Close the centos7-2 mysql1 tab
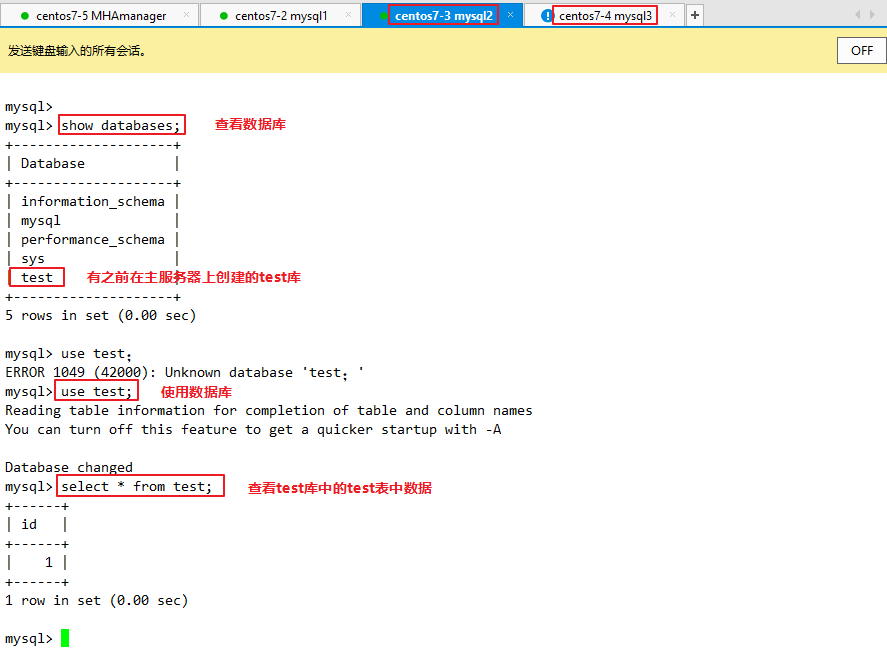887x661 pixels. point(348,15)
